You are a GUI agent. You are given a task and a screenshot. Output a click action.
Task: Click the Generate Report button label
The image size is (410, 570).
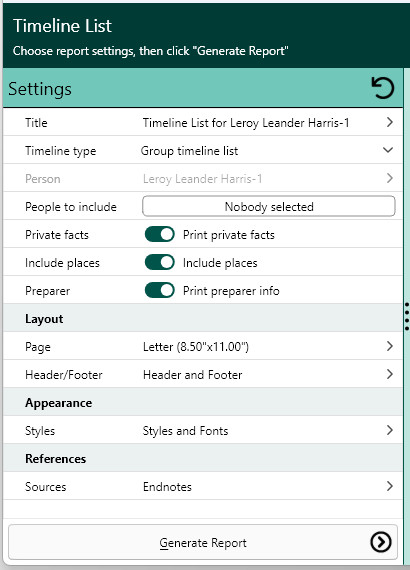[203, 543]
